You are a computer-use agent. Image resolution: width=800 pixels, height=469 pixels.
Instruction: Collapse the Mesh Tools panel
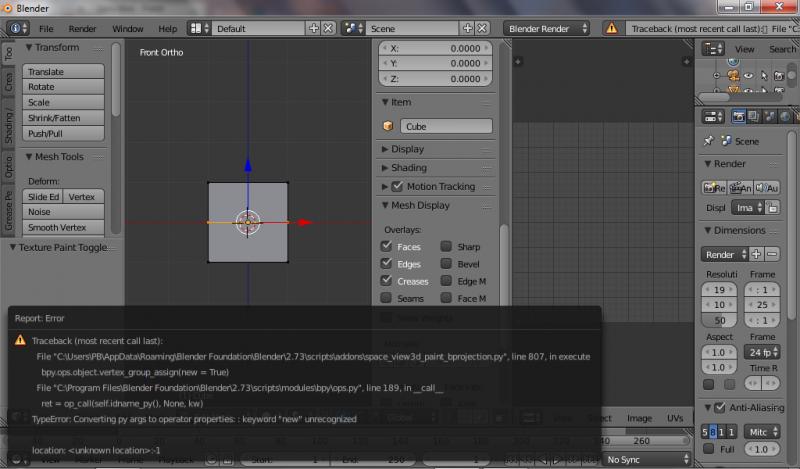(x=29, y=157)
